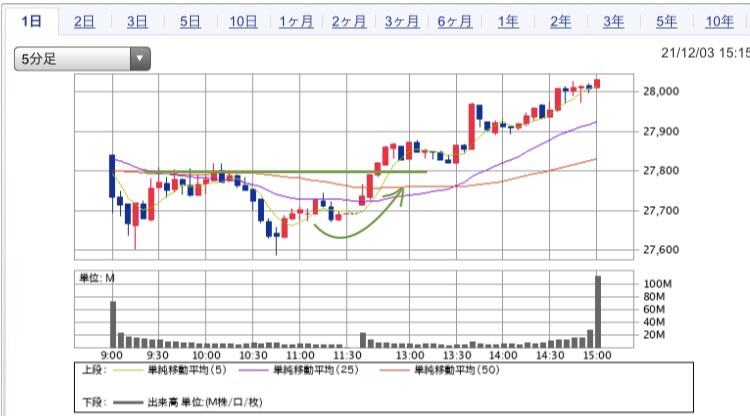Image resolution: width=750 pixels, height=416 pixels.
Task: View the 1年 chart range
Action: click(508, 22)
